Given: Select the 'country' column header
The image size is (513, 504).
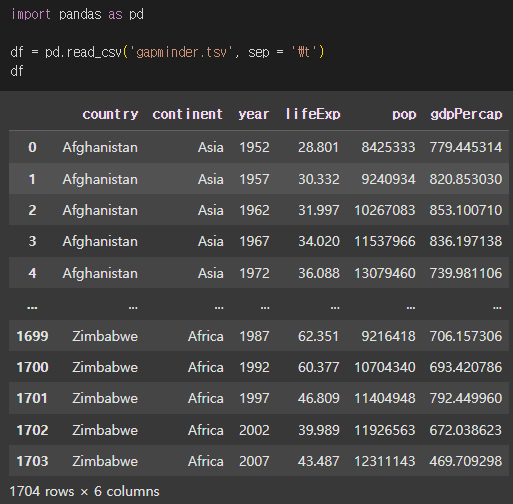Looking at the screenshot, I should coord(110,114).
